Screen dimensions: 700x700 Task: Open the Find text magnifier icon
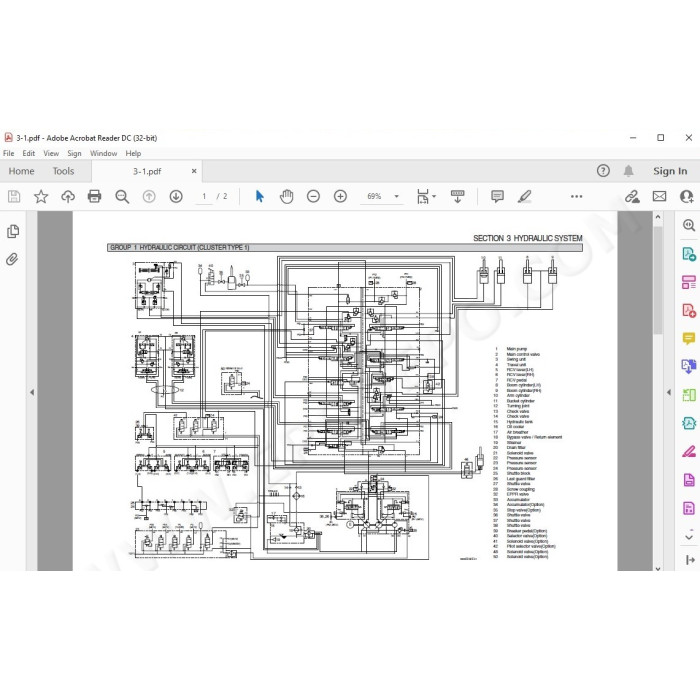pyautogui.click(x=122, y=196)
